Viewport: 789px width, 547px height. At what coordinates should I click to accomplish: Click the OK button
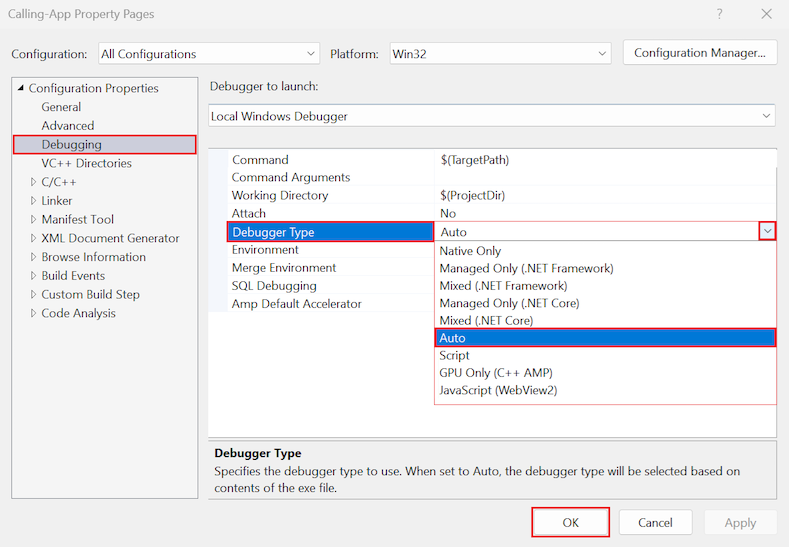[570, 522]
